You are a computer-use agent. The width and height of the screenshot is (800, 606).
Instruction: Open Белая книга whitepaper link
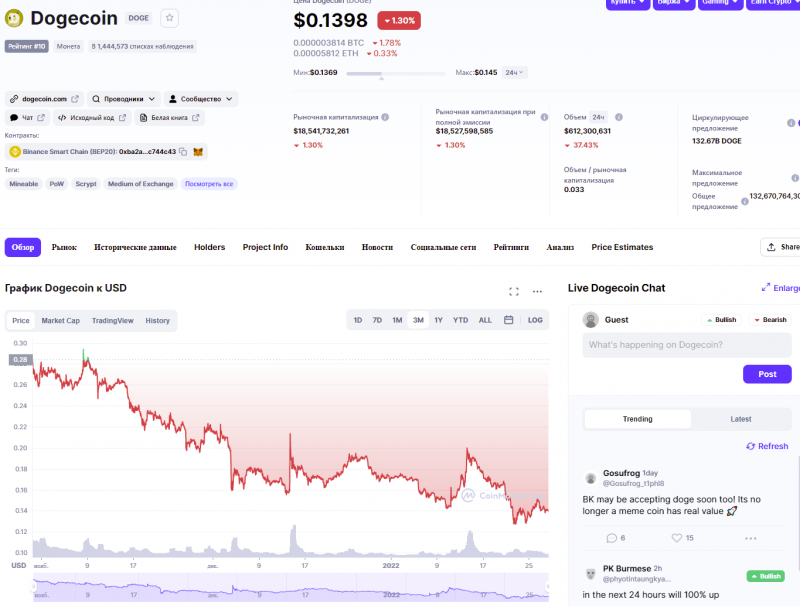169,118
